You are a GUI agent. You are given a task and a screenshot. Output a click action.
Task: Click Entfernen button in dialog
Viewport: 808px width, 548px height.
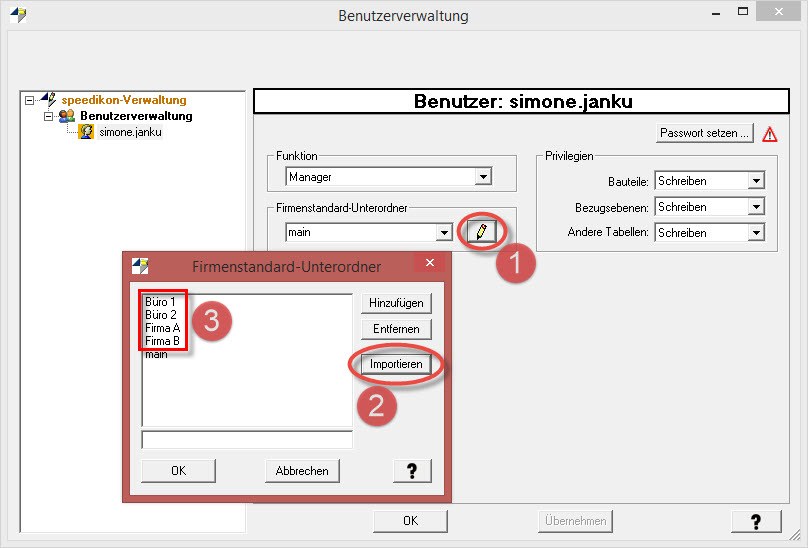[396, 329]
